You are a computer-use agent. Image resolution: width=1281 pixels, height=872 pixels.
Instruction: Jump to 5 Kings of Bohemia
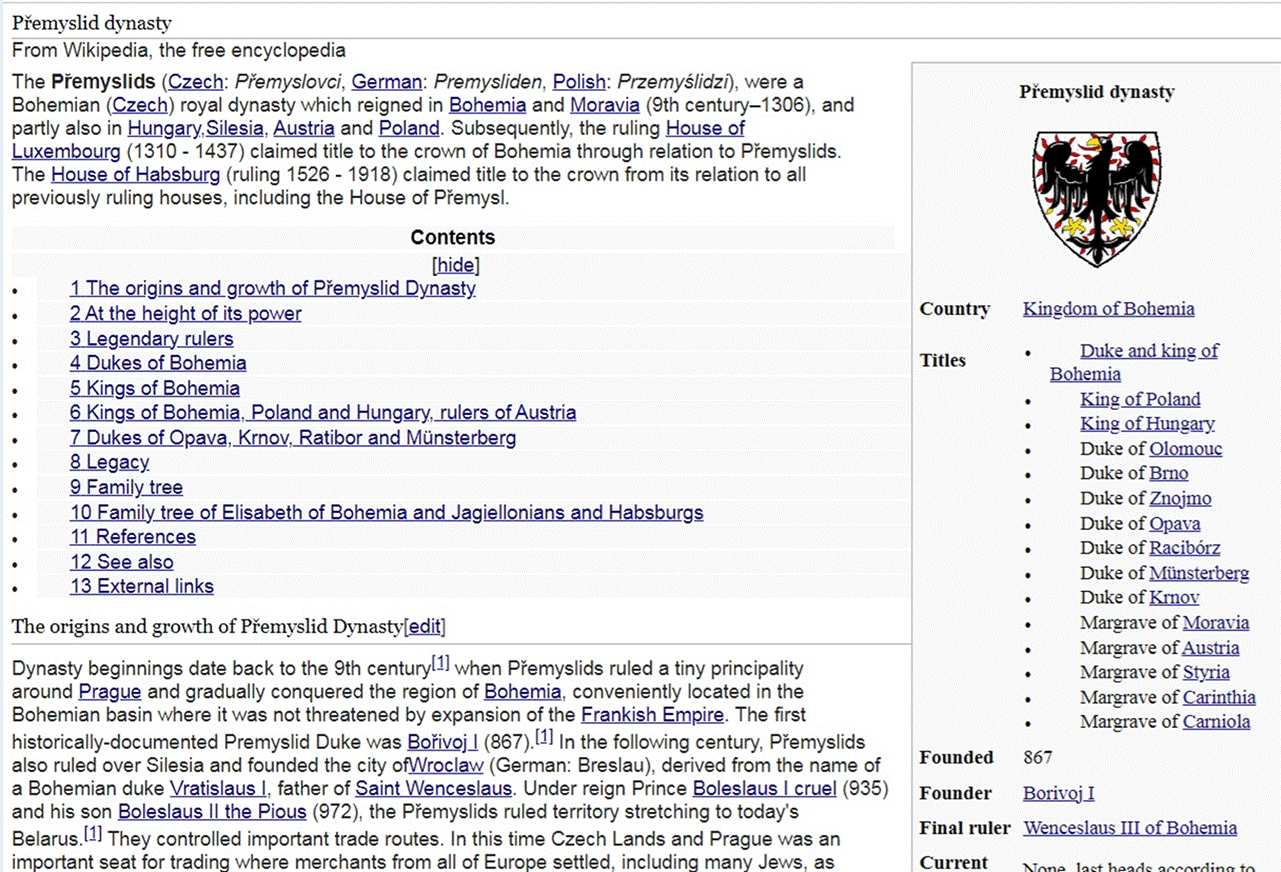point(155,388)
